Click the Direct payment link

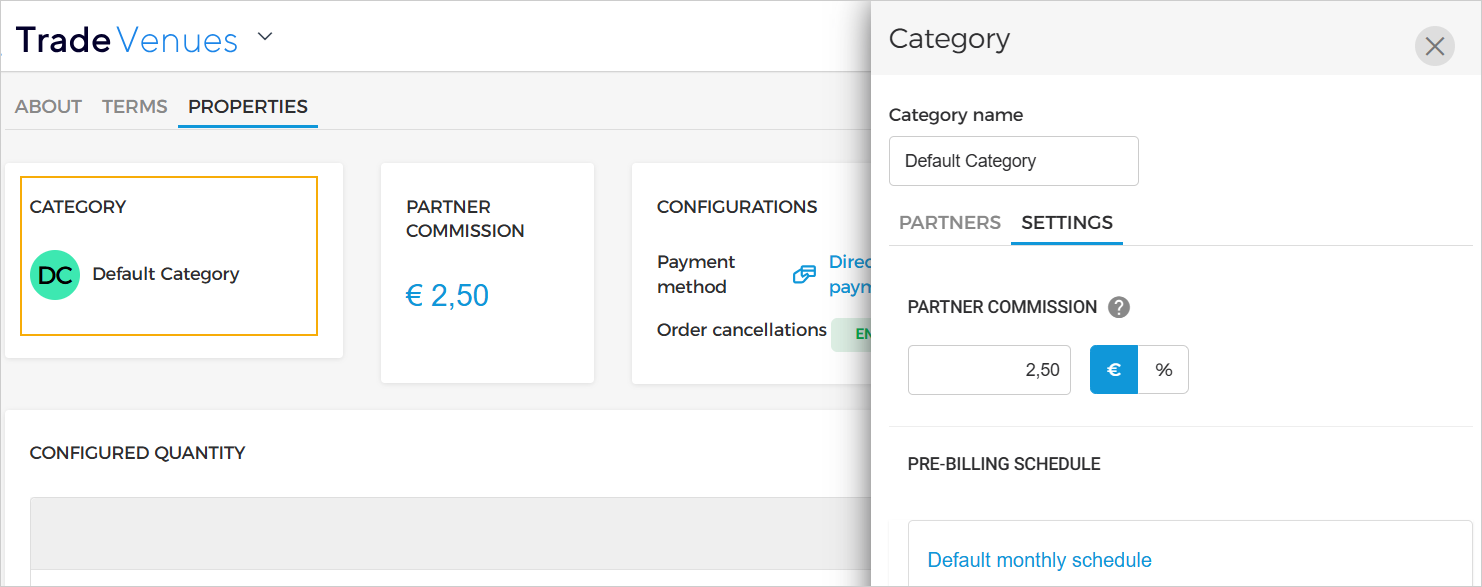[849, 274]
